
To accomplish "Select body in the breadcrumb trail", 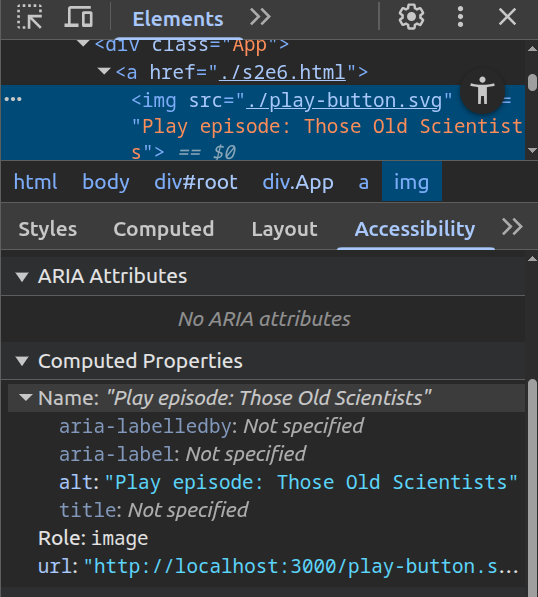I will [106, 182].
